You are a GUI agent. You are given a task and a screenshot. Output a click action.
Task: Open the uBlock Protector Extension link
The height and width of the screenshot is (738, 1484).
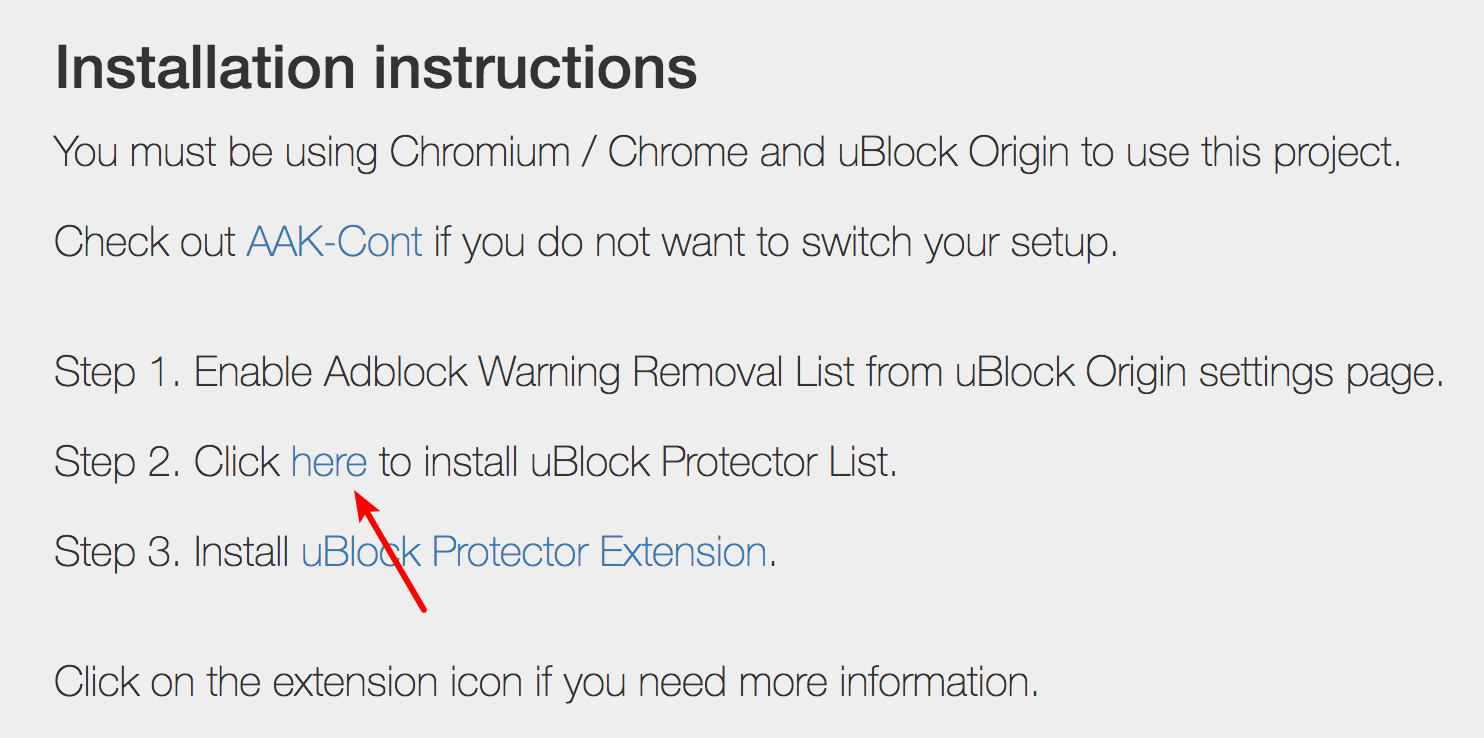click(534, 552)
